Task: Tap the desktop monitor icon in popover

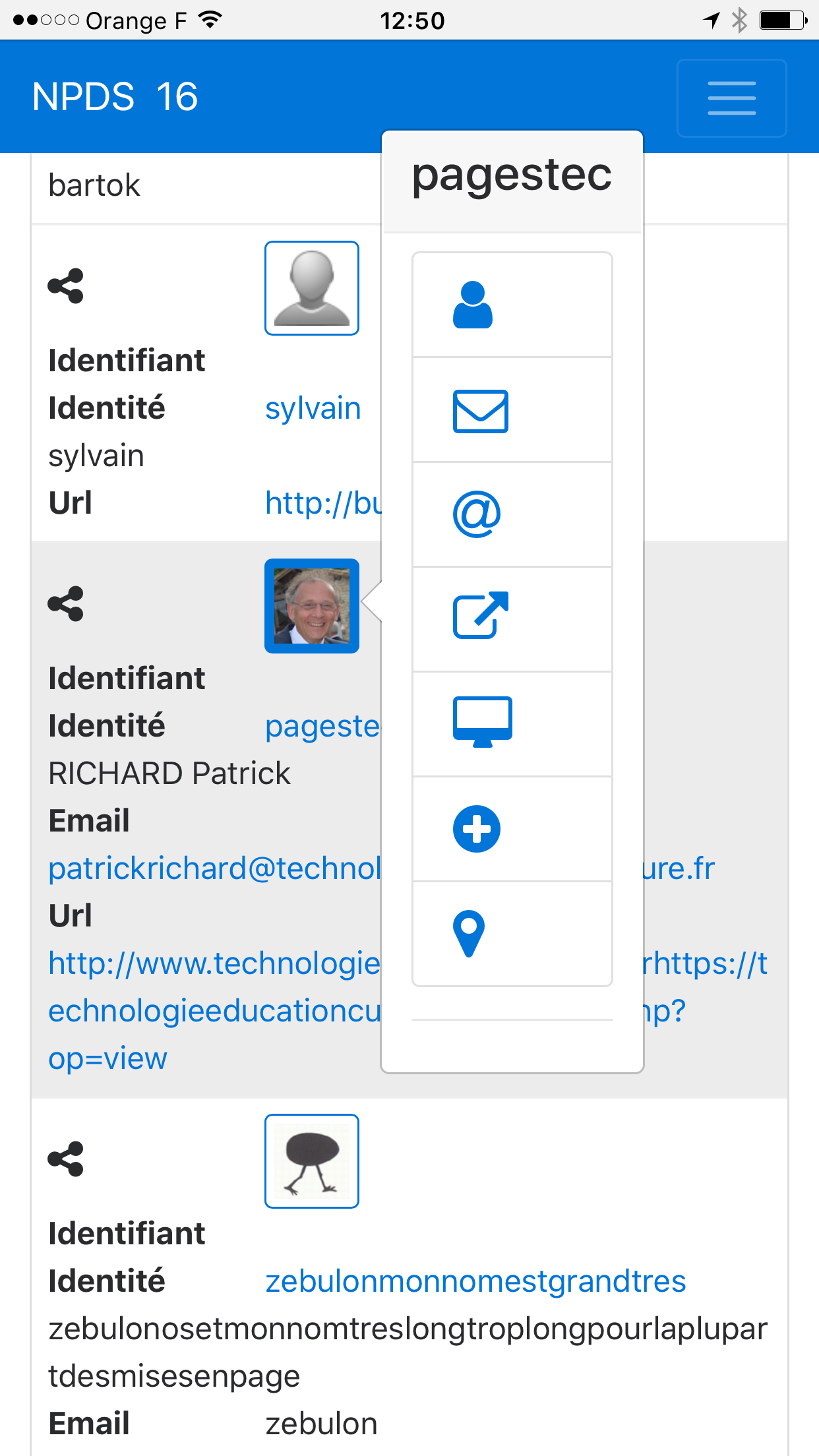Action: [482, 721]
